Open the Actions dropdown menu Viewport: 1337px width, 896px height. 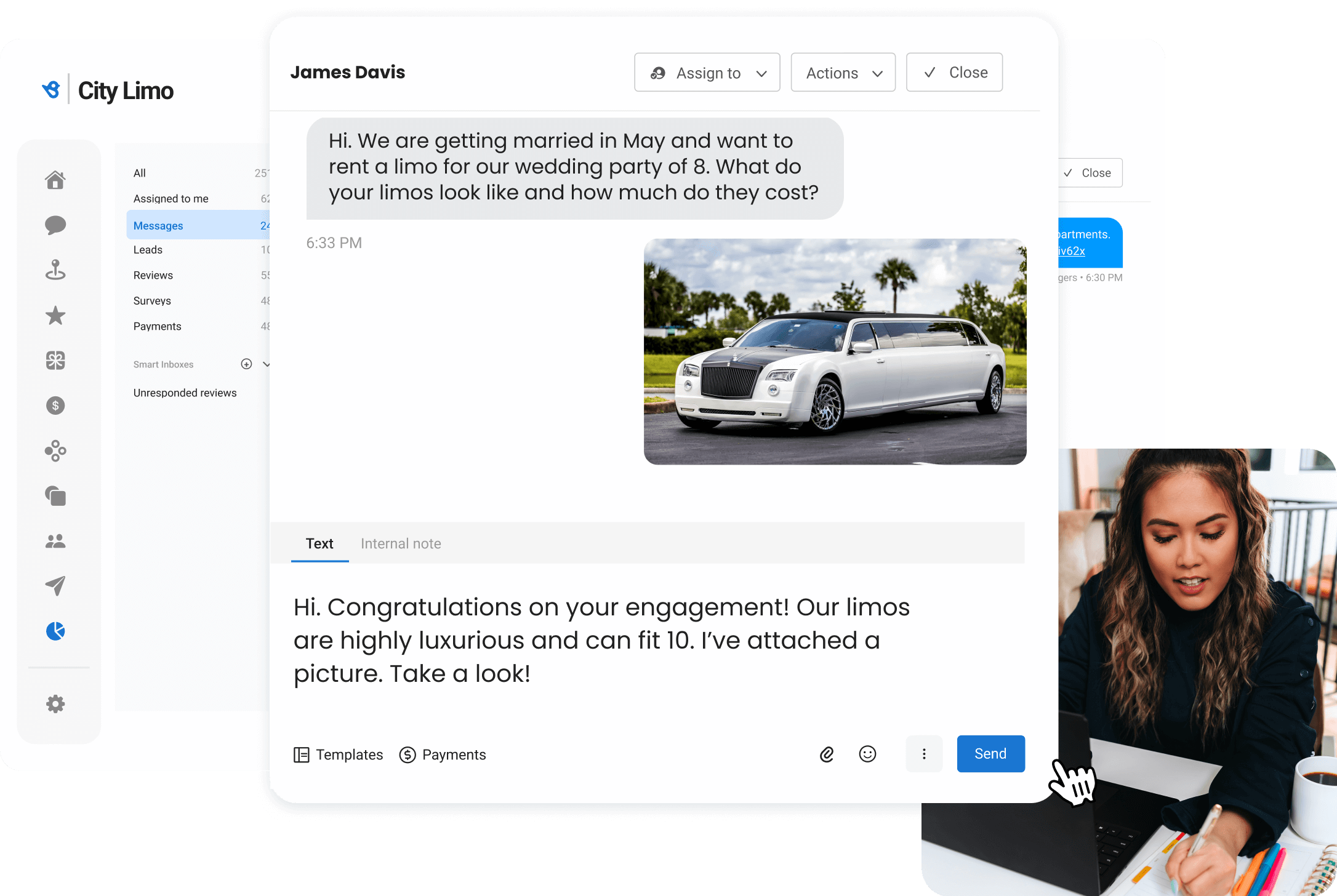(x=843, y=73)
